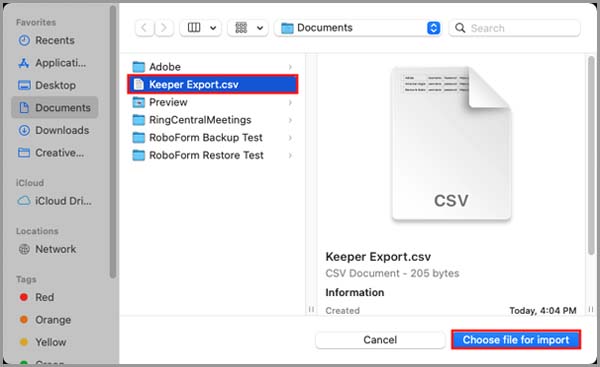Click the icon grid grouping button

pyautogui.click(x=241, y=28)
